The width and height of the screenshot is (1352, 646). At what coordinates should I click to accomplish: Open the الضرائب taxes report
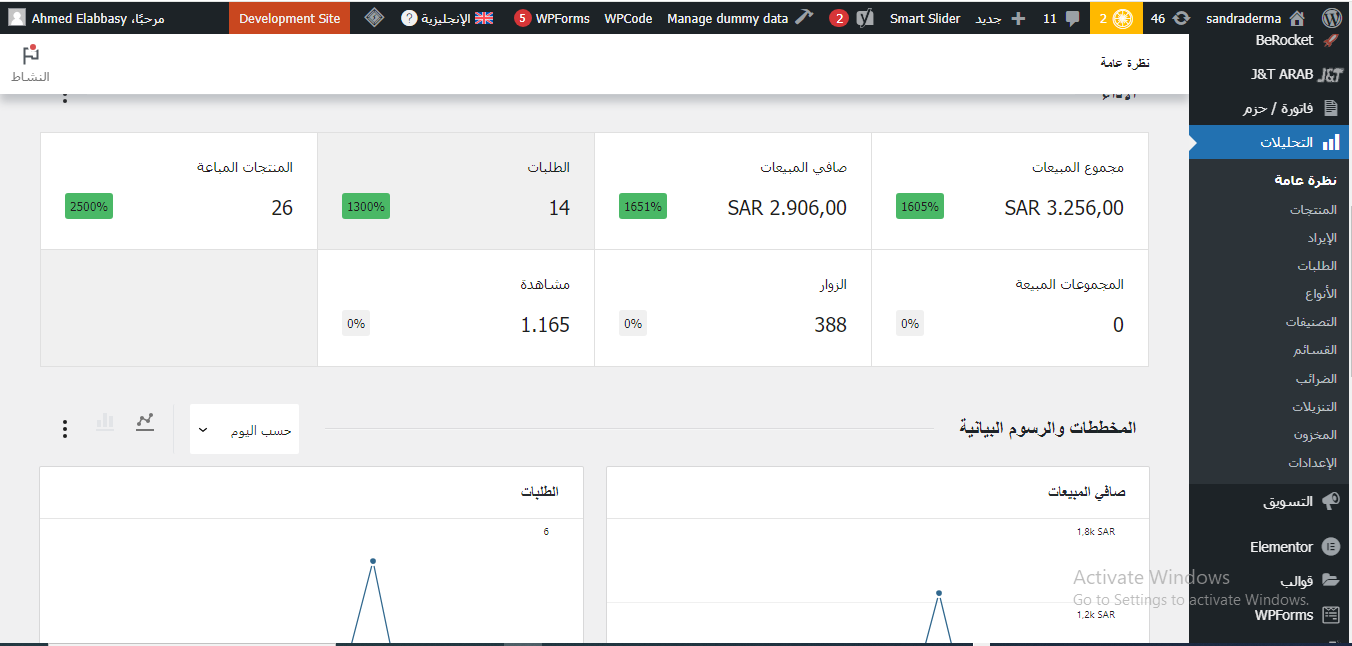click(1316, 379)
